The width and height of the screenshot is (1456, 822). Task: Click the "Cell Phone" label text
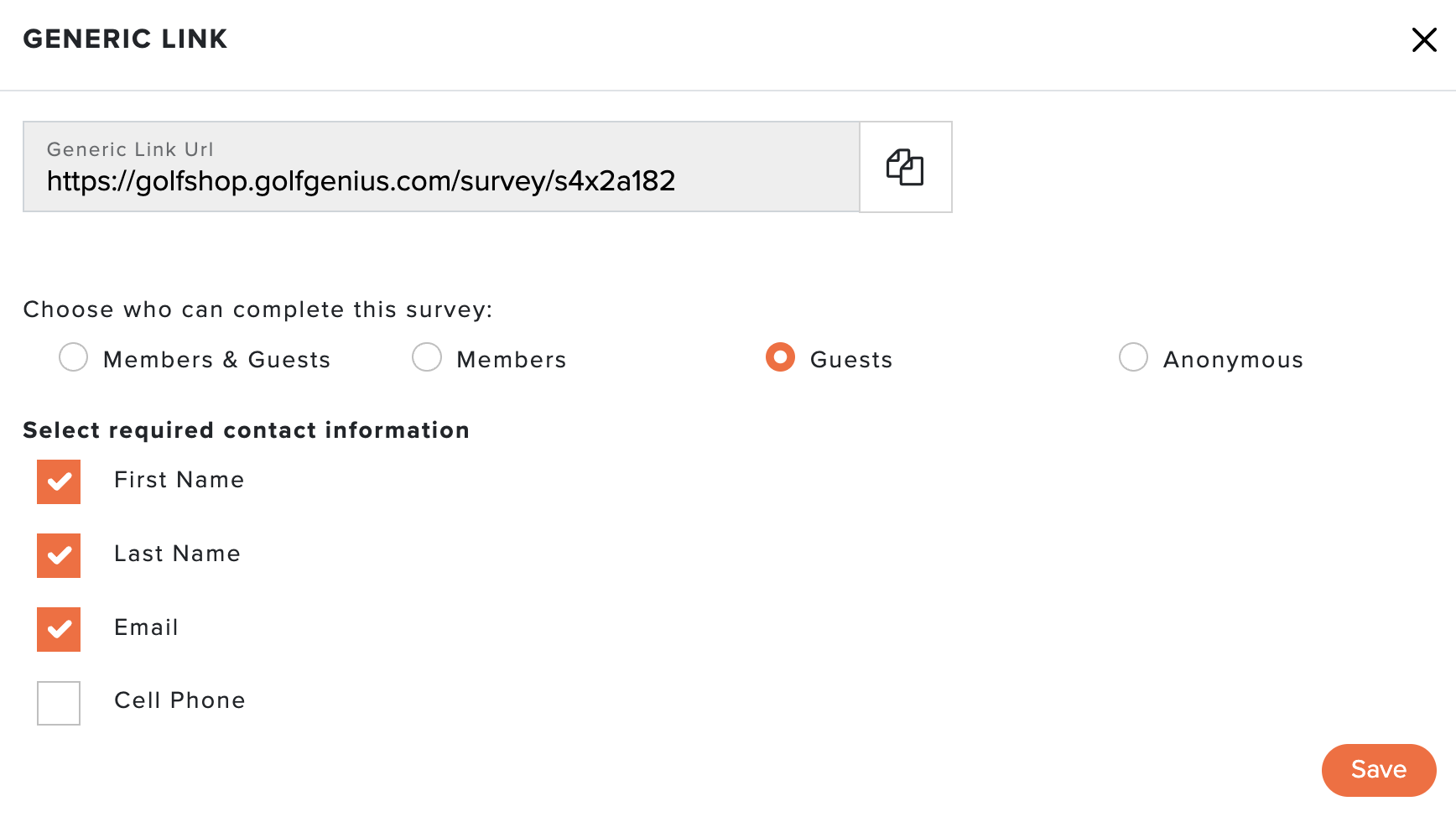click(x=179, y=700)
